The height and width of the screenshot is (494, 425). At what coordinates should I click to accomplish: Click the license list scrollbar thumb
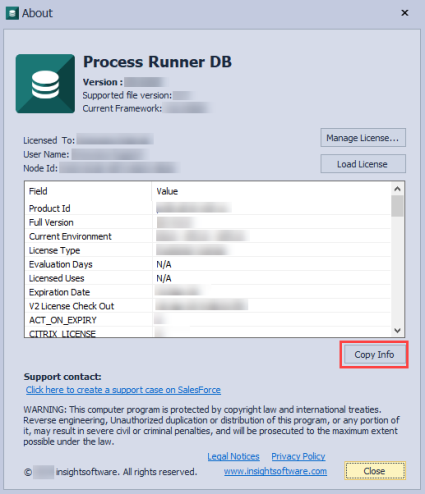tap(397, 206)
